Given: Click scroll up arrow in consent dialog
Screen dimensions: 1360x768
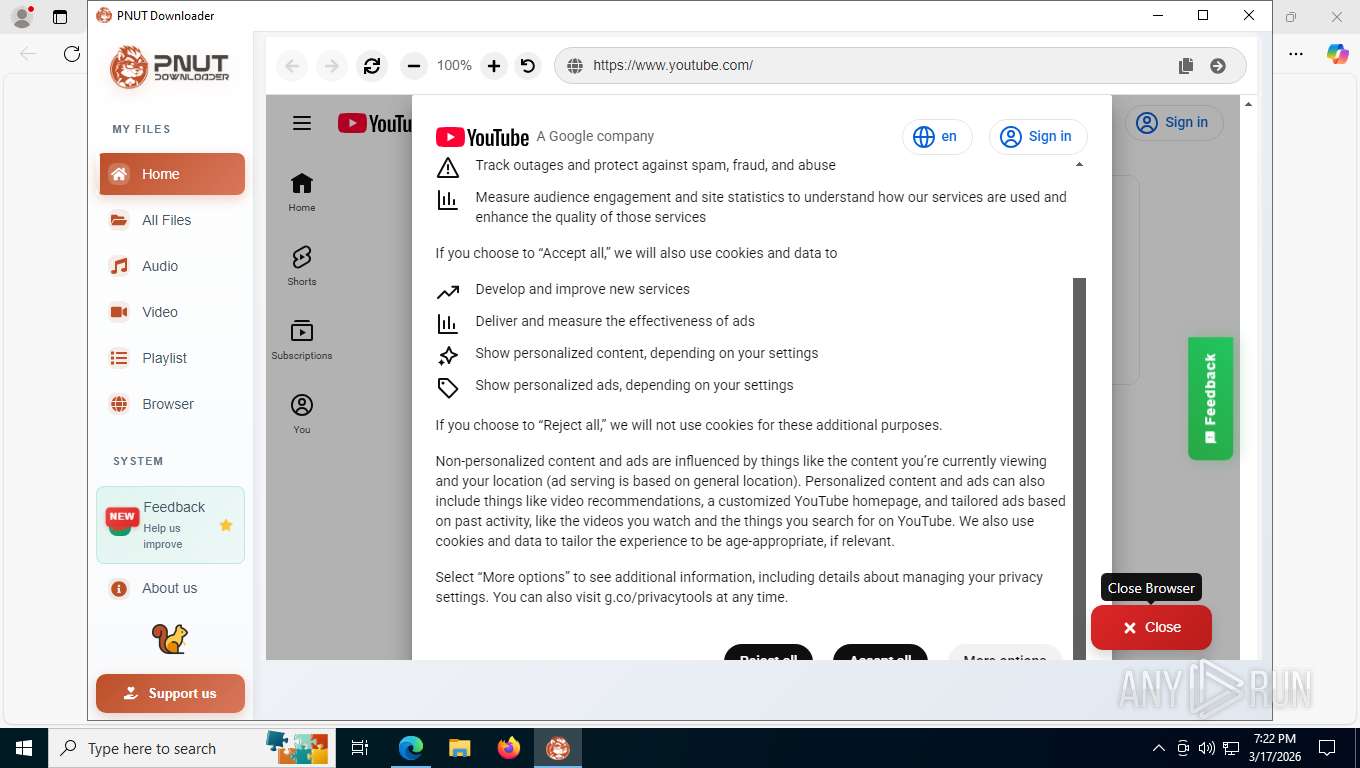Looking at the screenshot, I should tap(1079, 164).
